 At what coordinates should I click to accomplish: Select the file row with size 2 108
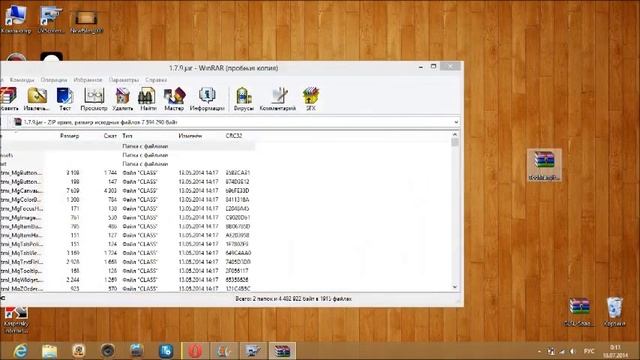coord(127,173)
